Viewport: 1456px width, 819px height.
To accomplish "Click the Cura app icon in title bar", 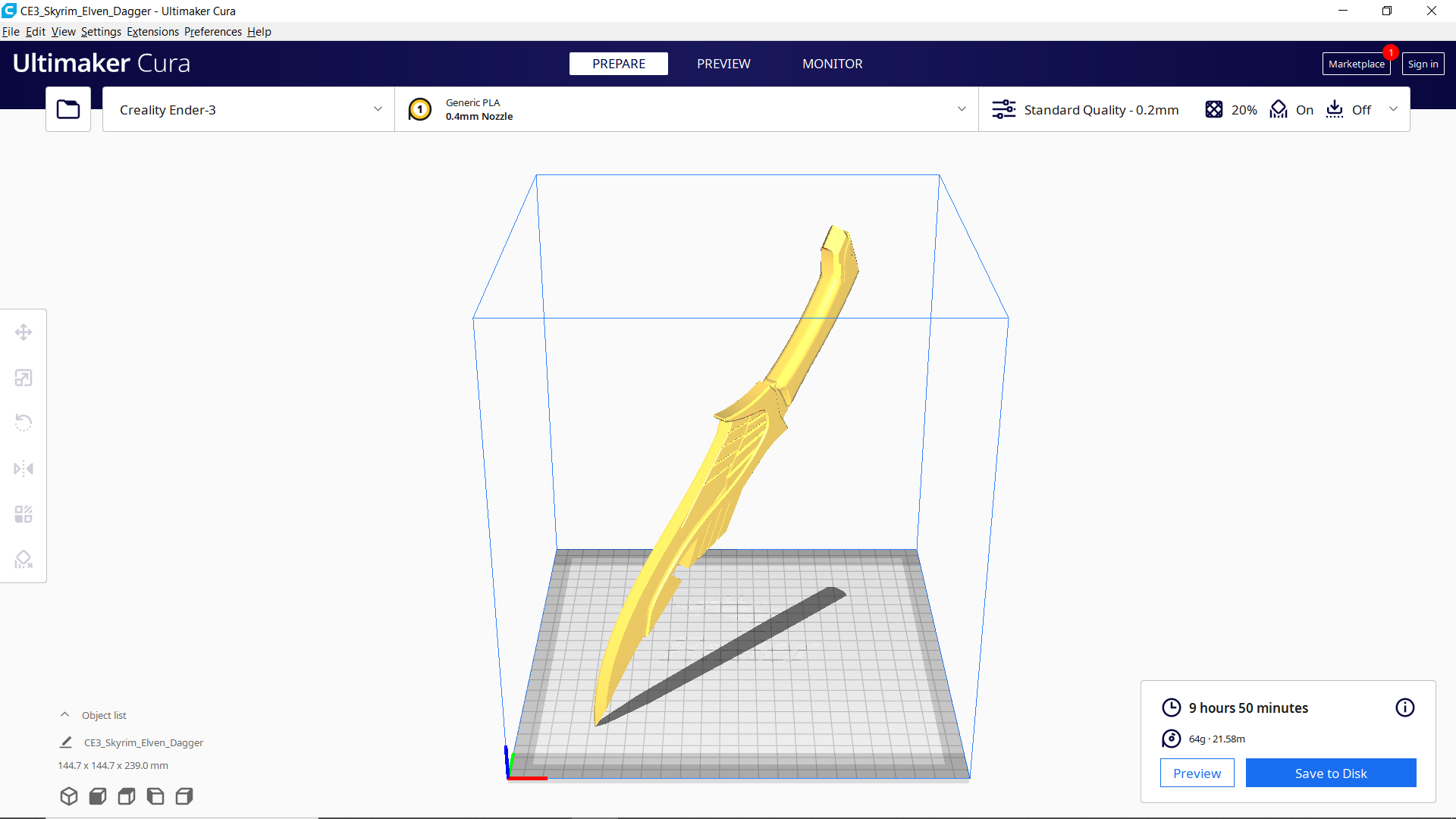I will click(x=9, y=11).
